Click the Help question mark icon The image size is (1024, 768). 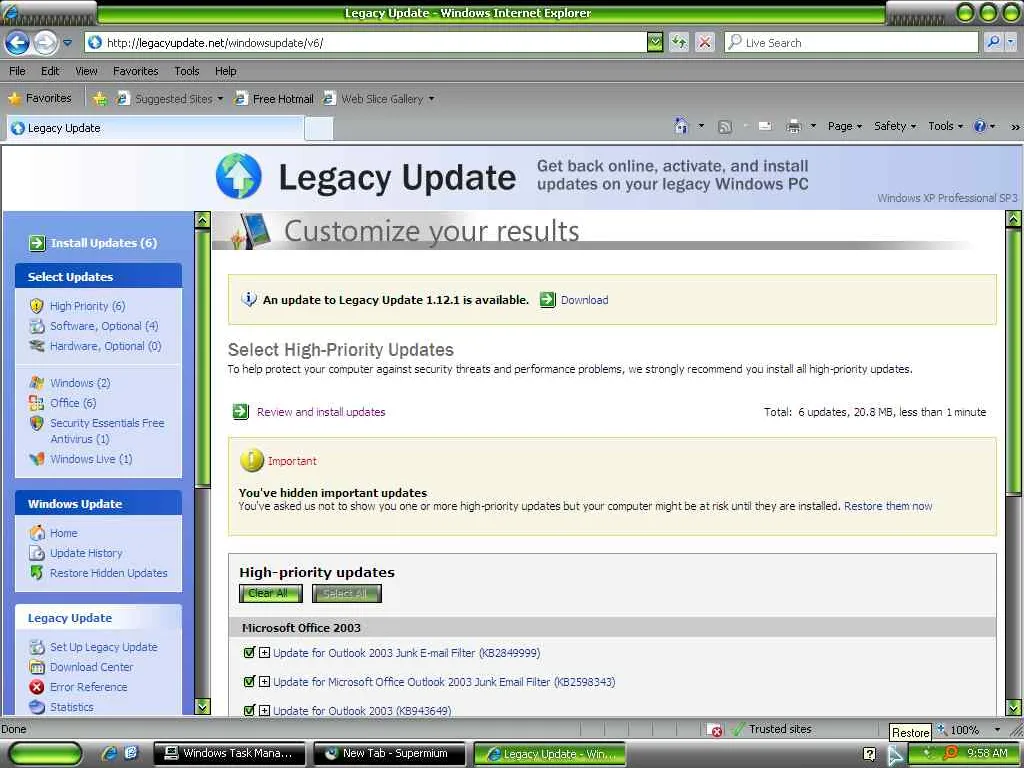point(980,126)
